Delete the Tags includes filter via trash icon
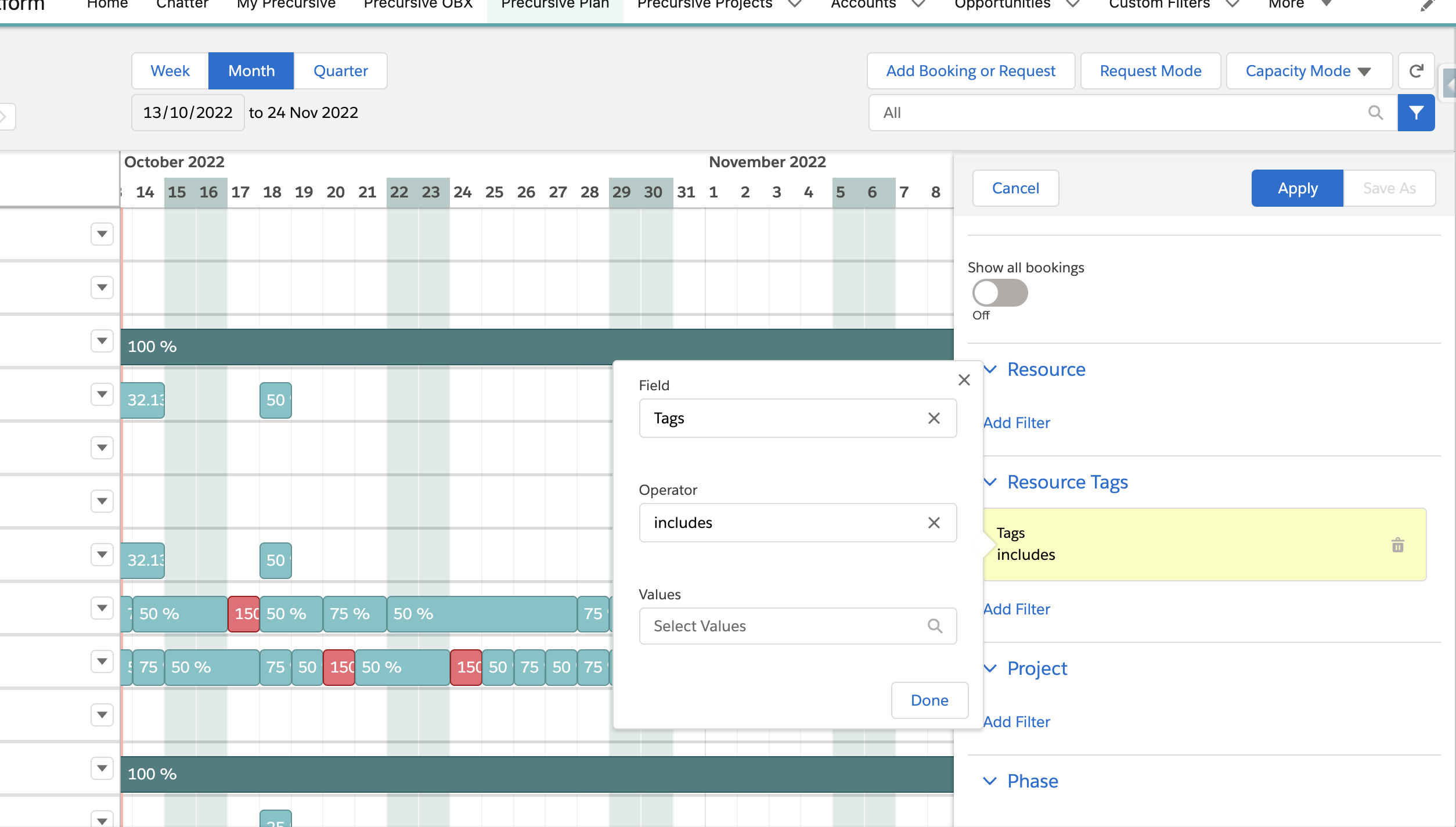 coord(1397,545)
